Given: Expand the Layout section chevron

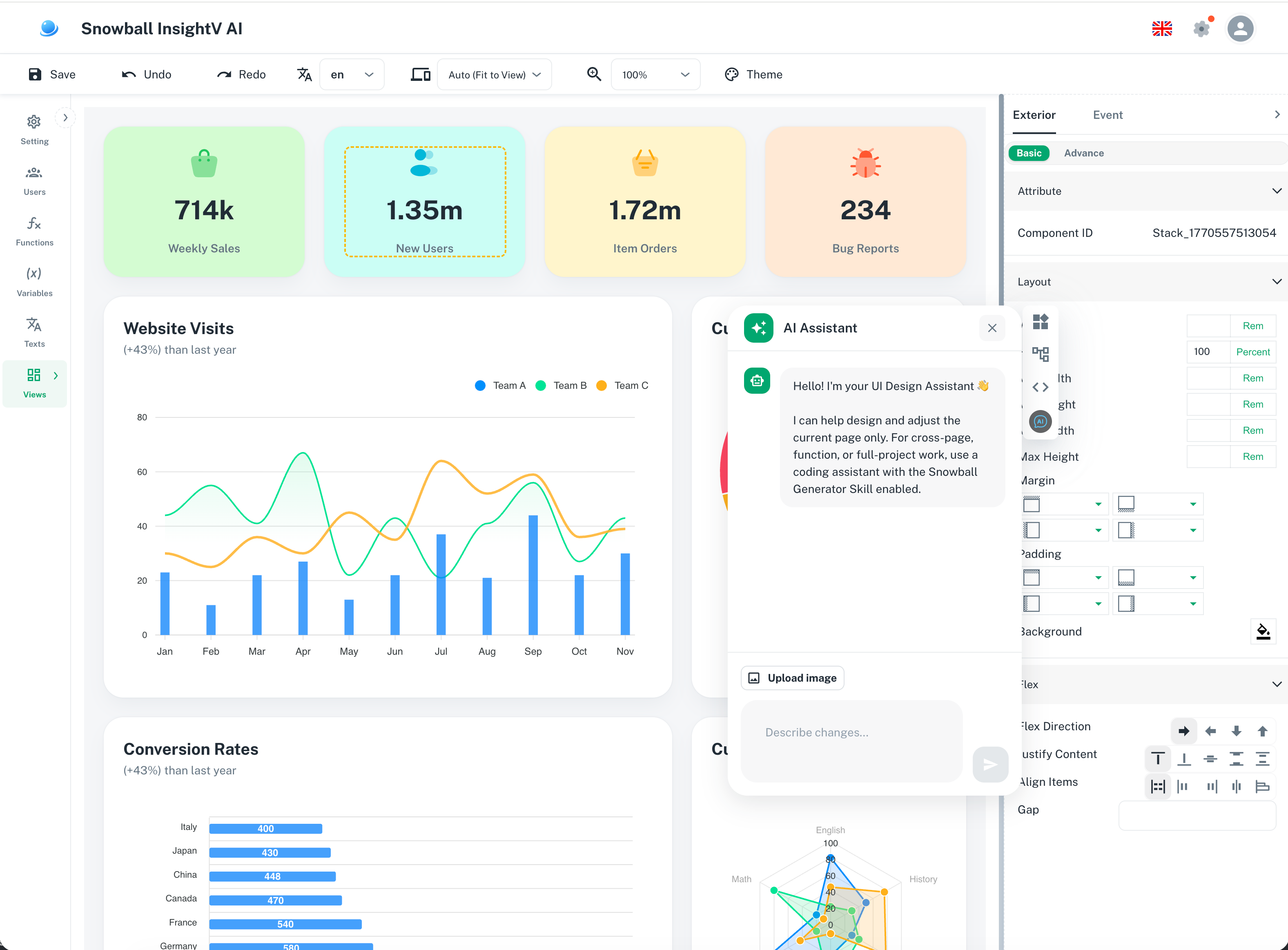Looking at the screenshot, I should point(1277,281).
